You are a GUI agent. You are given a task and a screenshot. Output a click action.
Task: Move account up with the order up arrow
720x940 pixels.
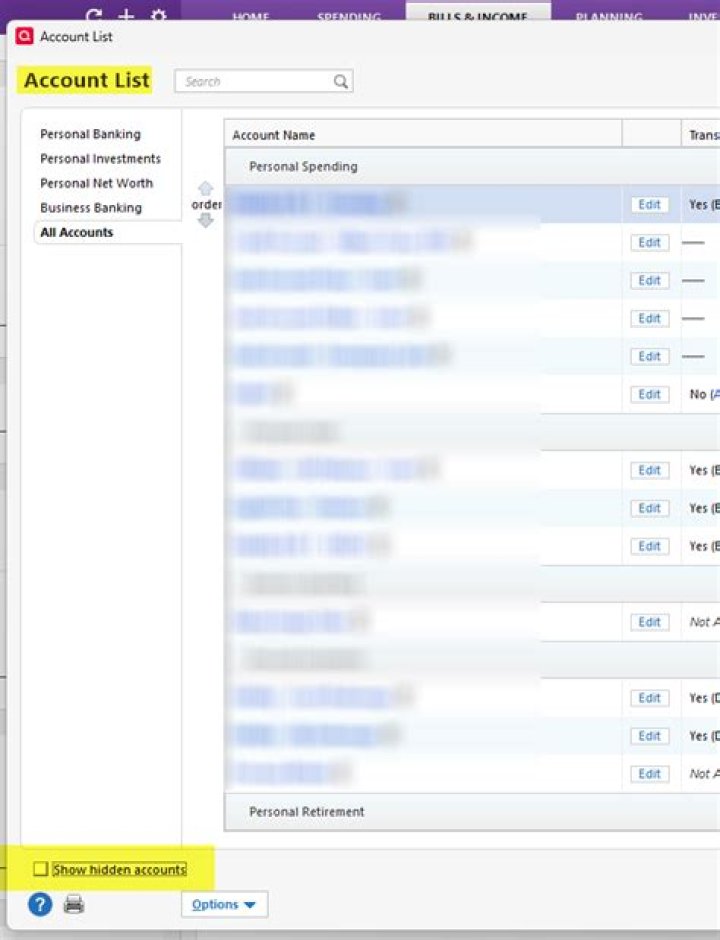(206, 188)
